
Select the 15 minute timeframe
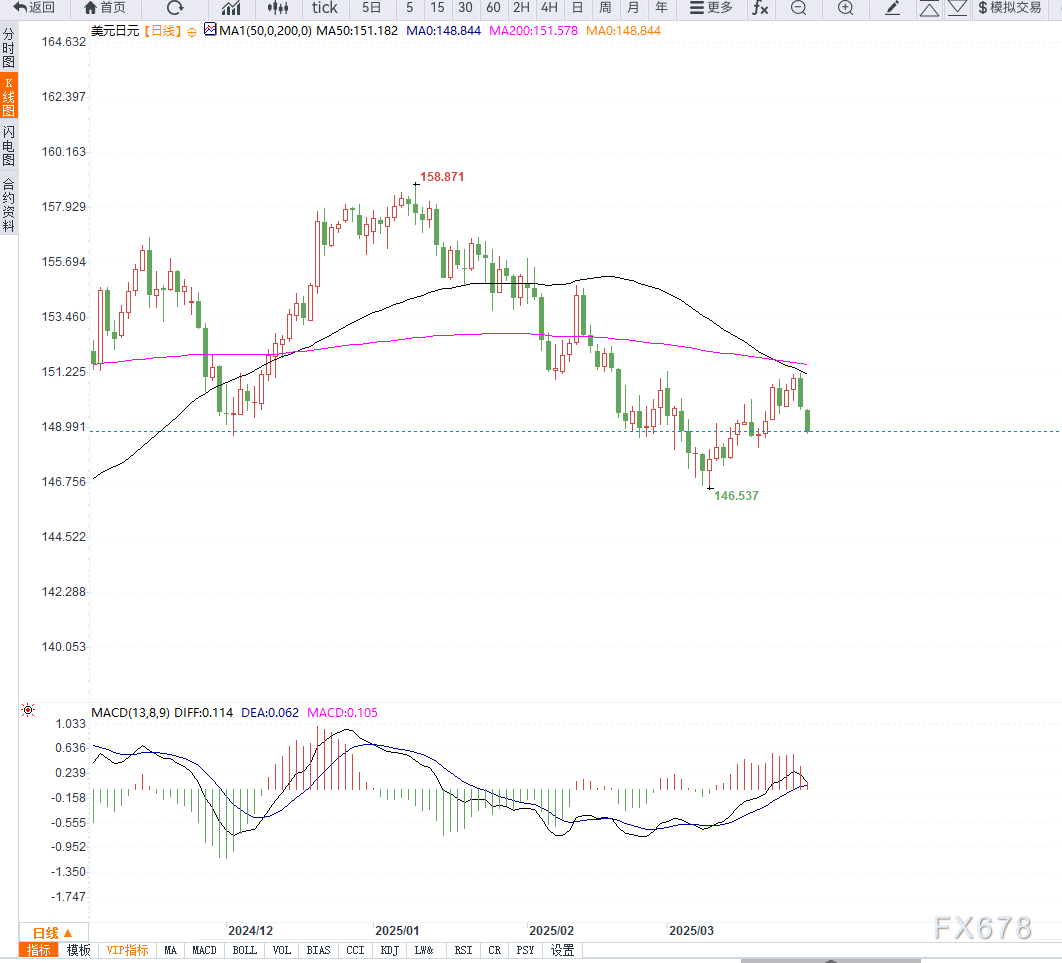[438, 8]
